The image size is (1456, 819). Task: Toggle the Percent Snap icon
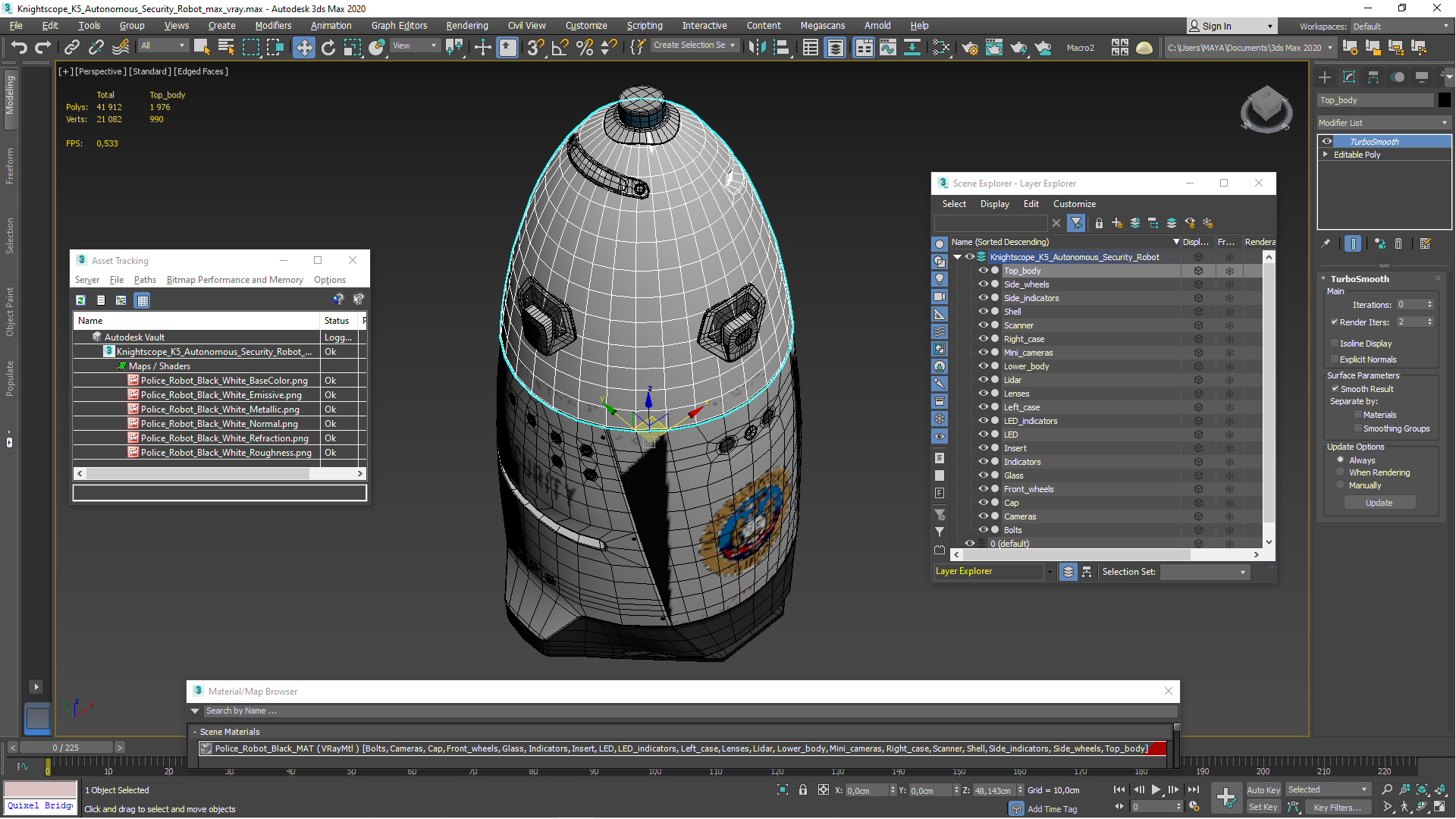pos(585,47)
